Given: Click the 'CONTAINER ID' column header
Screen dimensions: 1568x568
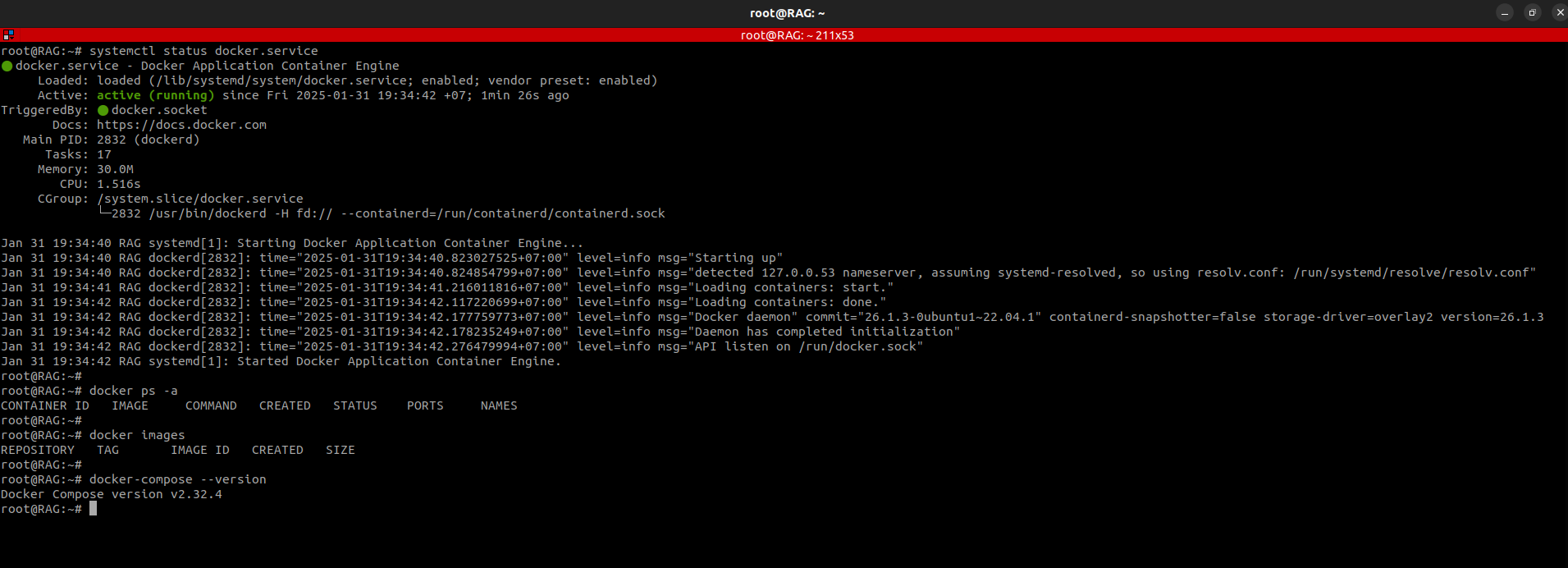Looking at the screenshot, I should coord(45,405).
